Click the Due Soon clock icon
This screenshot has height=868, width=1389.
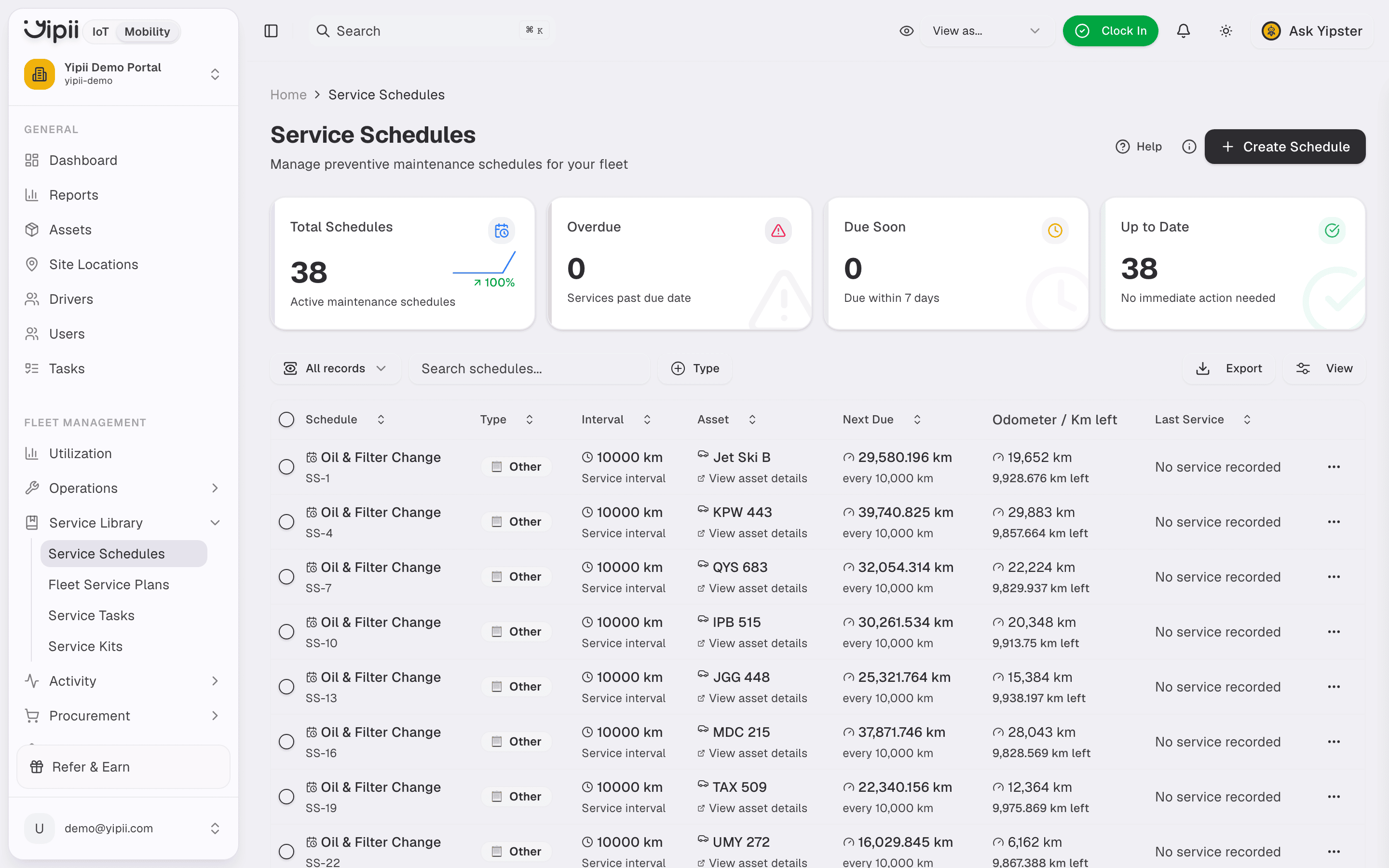click(1055, 230)
